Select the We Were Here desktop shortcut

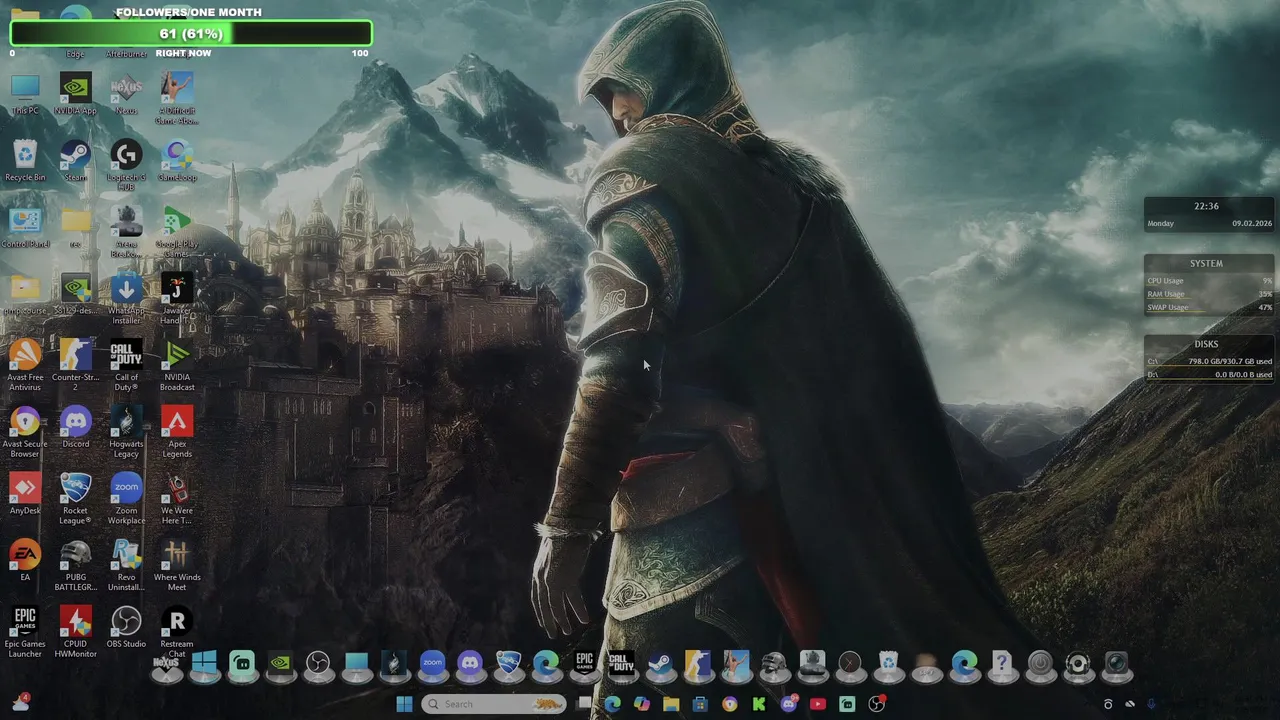click(x=177, y=499)
